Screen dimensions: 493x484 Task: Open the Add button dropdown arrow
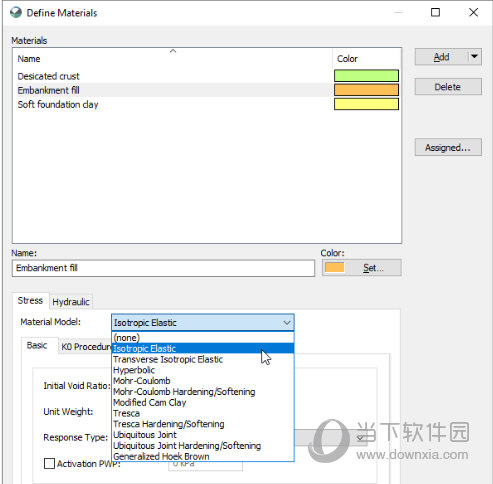point(474,57)
